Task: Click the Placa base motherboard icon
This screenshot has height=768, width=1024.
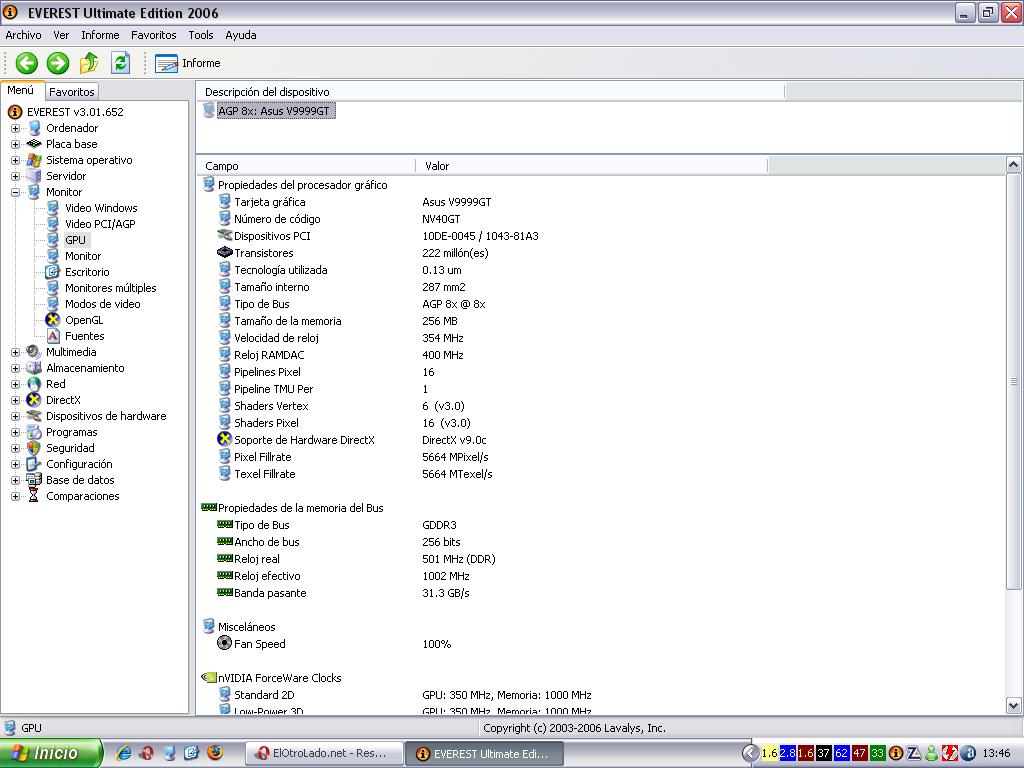Action: [x=34, y=144]
